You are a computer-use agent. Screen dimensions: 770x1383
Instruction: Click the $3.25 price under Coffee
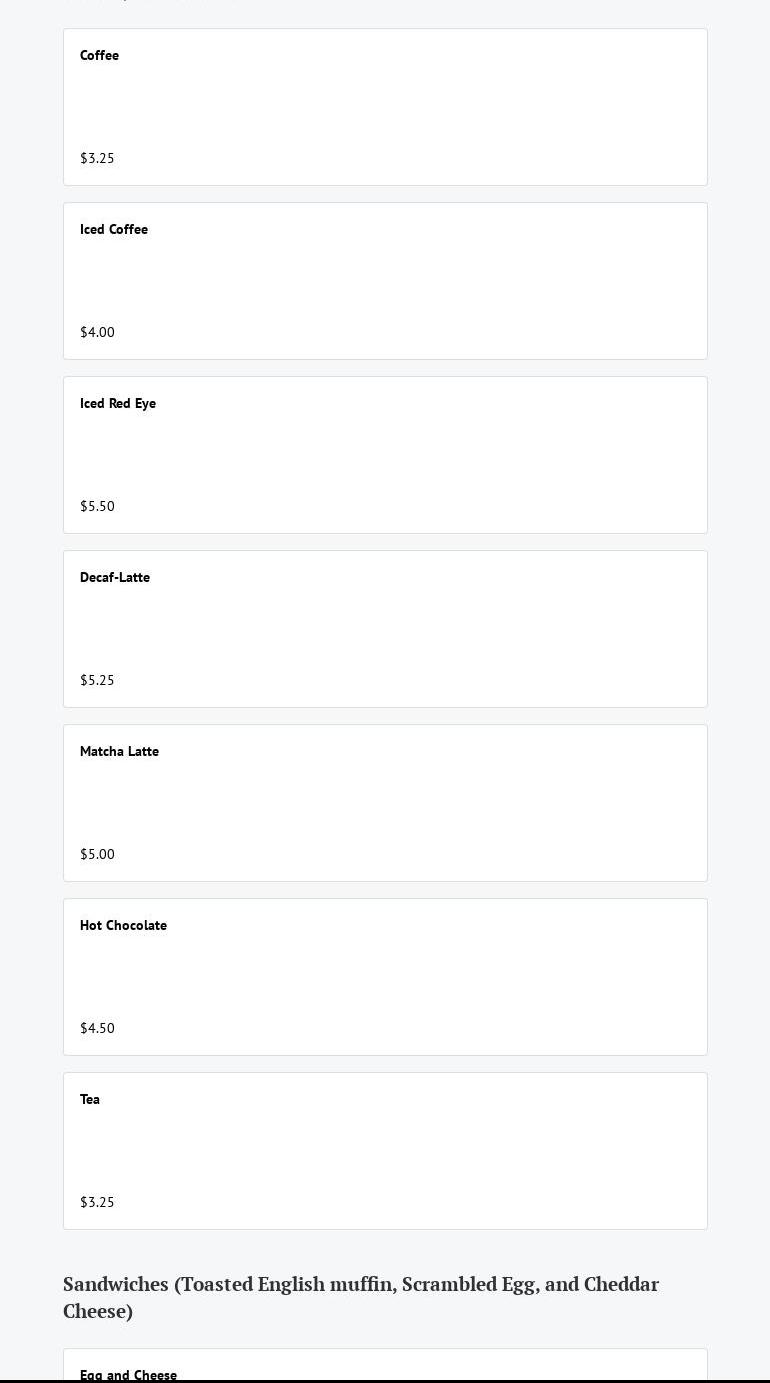click(97, 159)
